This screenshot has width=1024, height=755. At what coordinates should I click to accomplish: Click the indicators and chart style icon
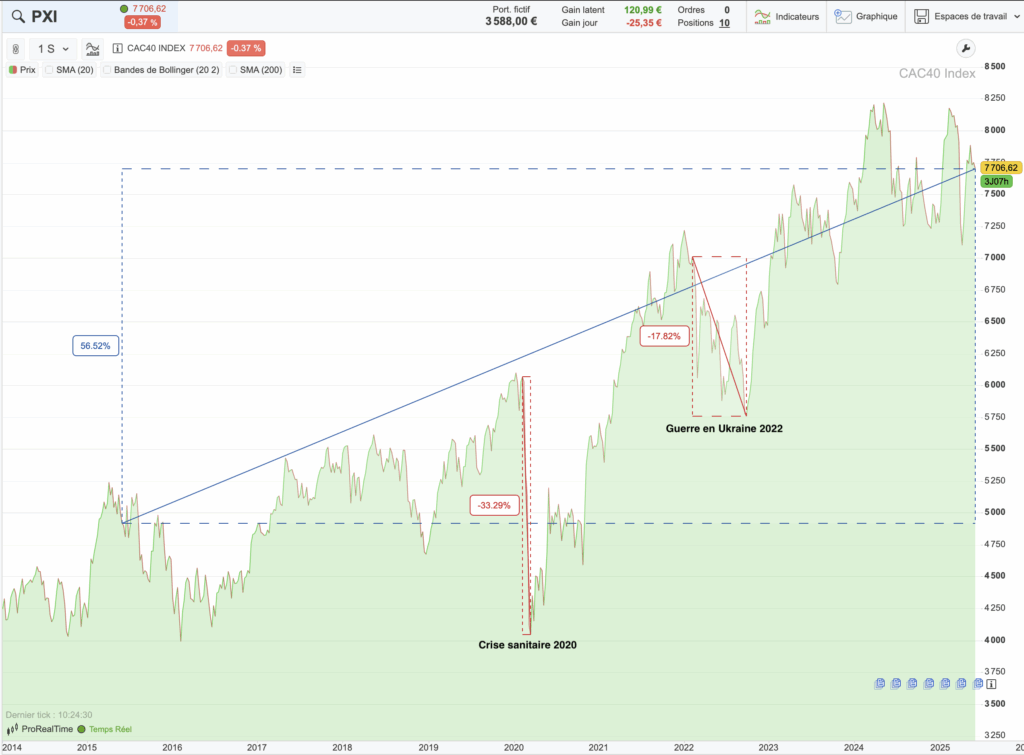coord(93,49)
